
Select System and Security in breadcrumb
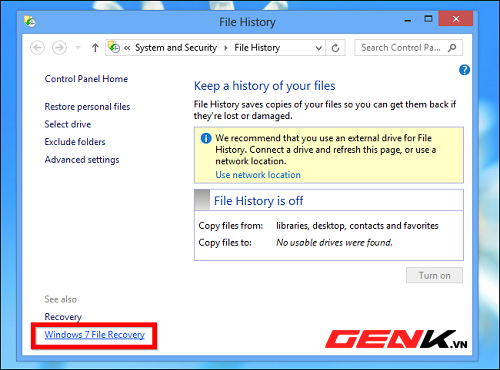176,48
